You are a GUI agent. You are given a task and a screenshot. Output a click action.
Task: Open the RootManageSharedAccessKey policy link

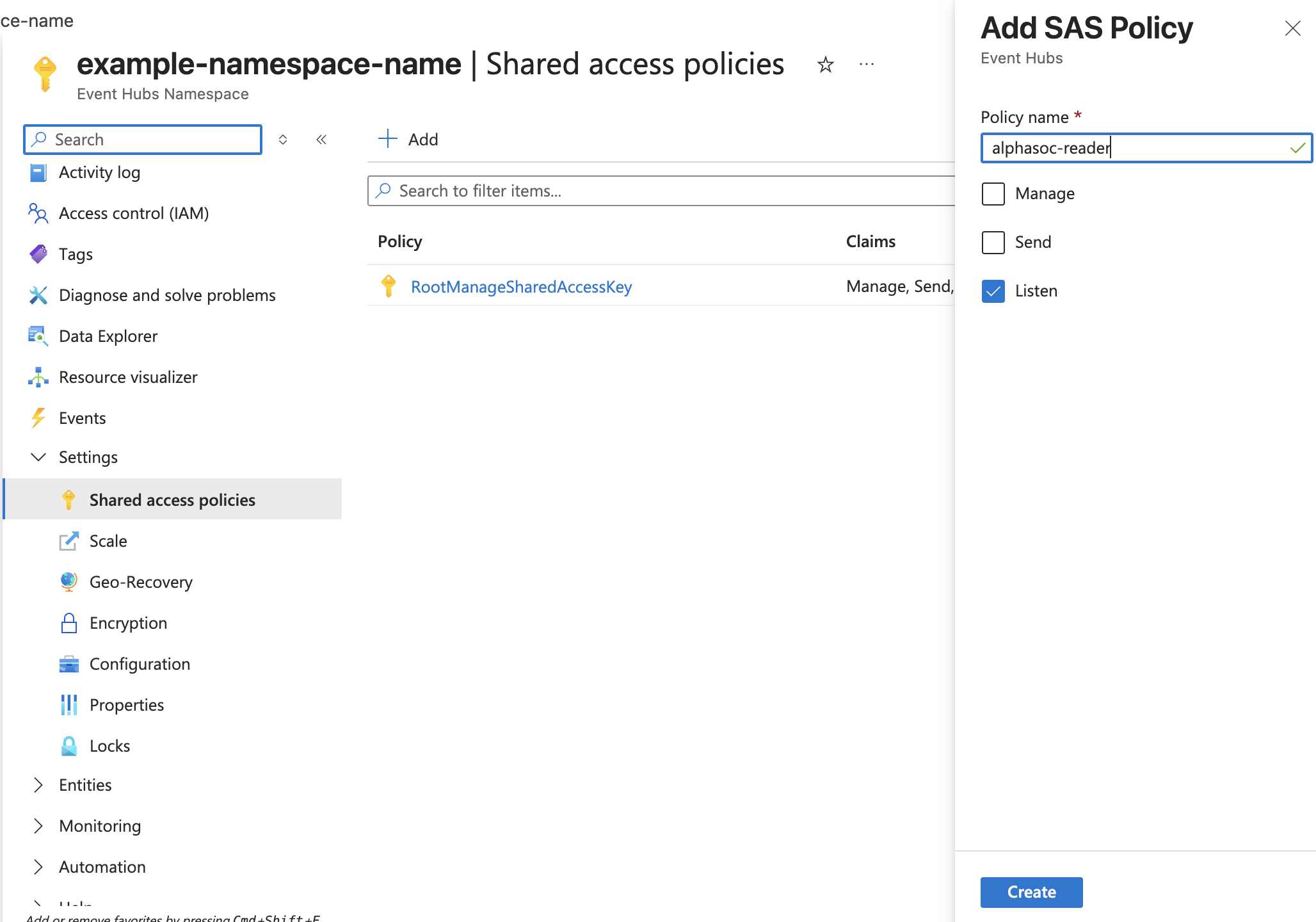click(x=521, y=287)
